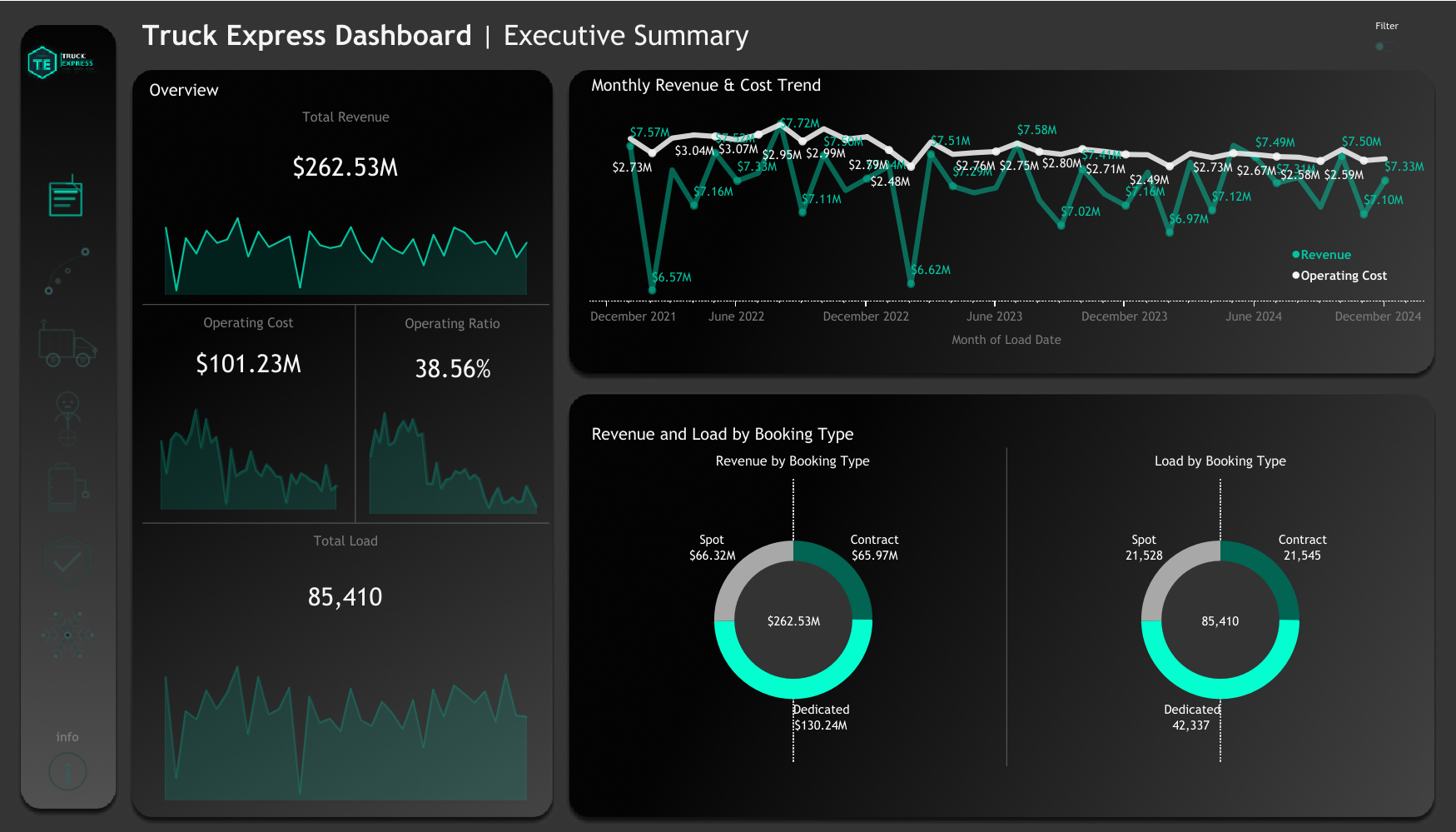Click the Filter label
This screenshot has height=832, width=1456.
coord(1387,26)
